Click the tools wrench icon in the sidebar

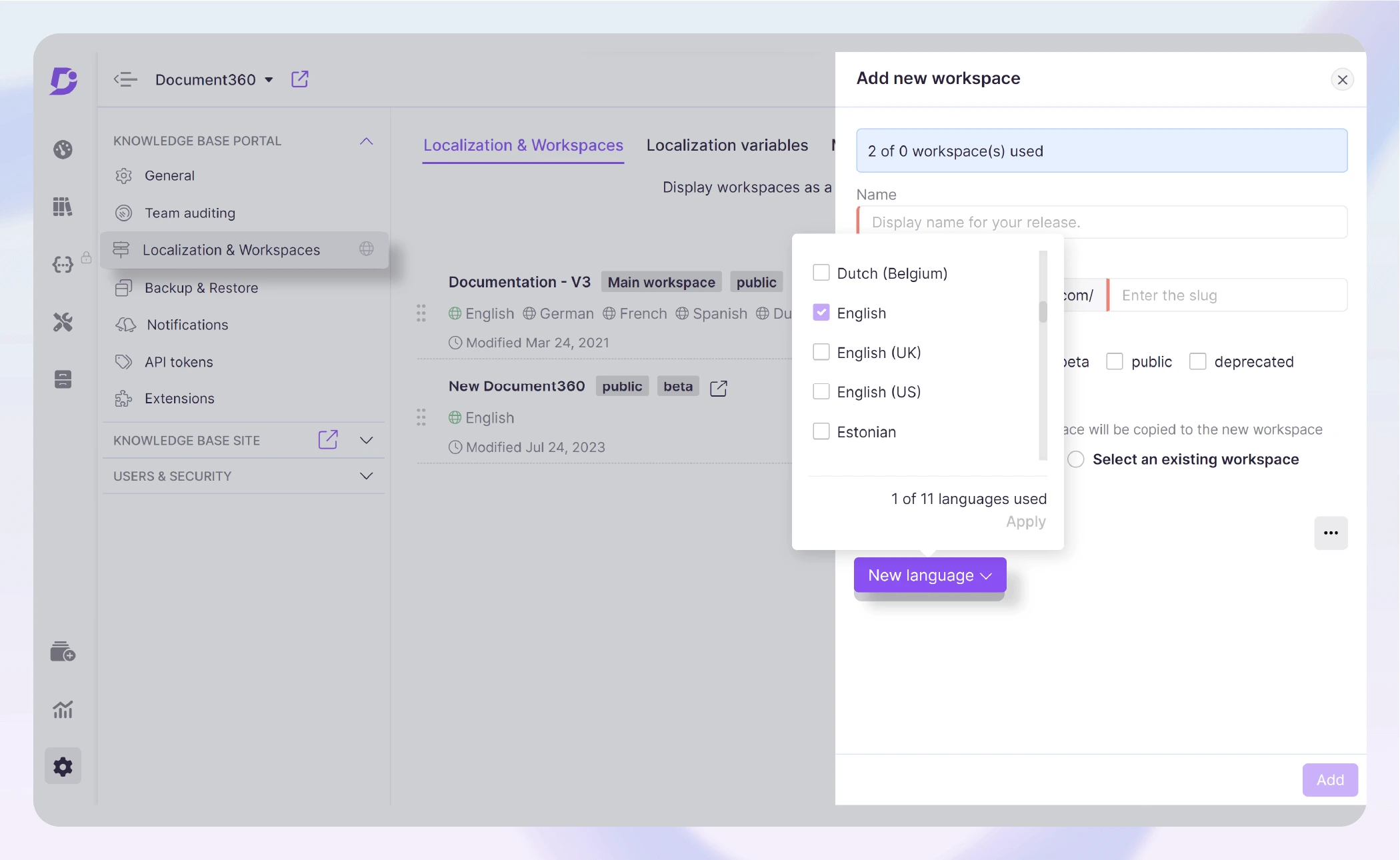pyautogui.click(x=62, y=323)
